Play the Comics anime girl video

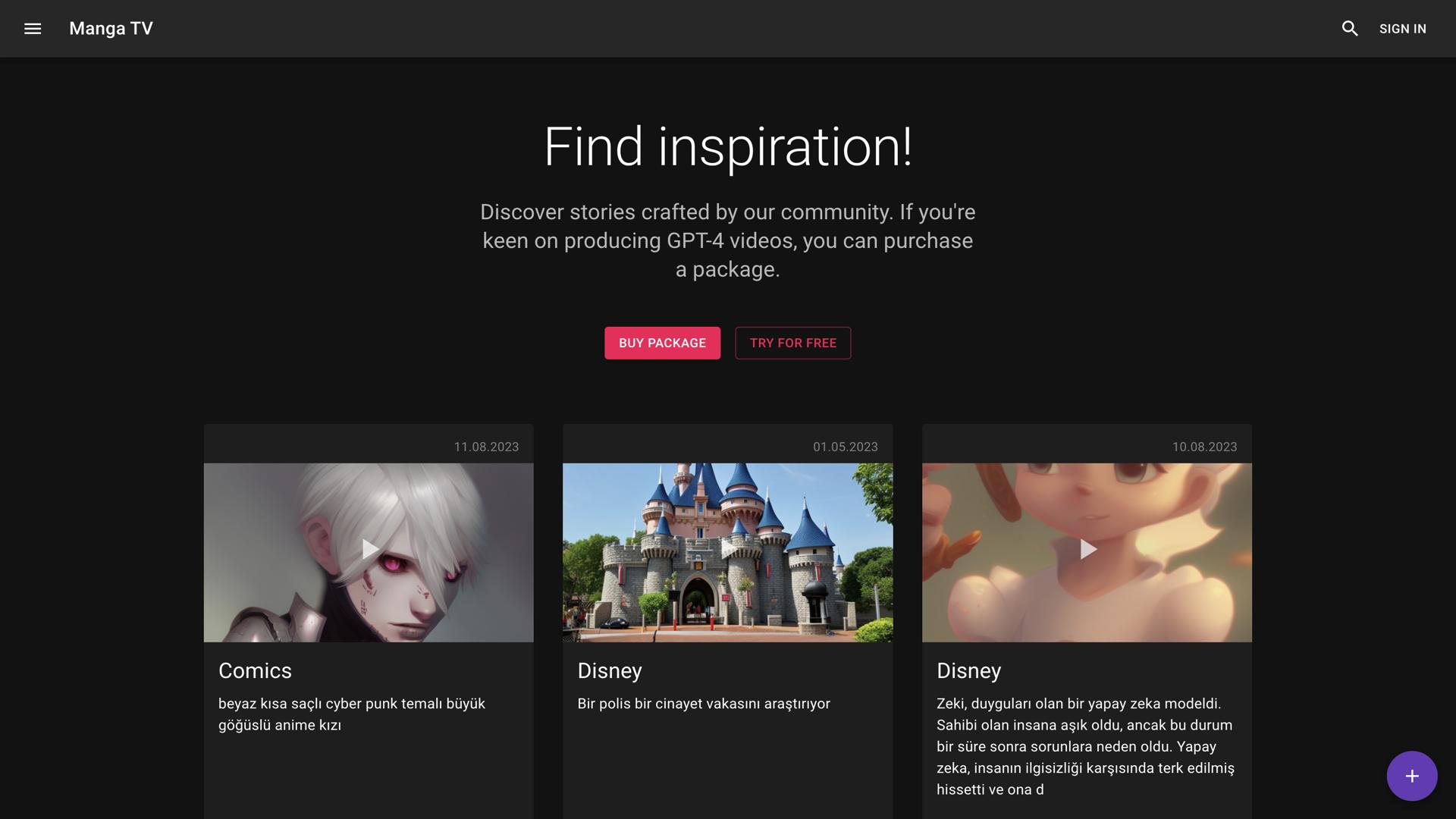tap(369, 549)
